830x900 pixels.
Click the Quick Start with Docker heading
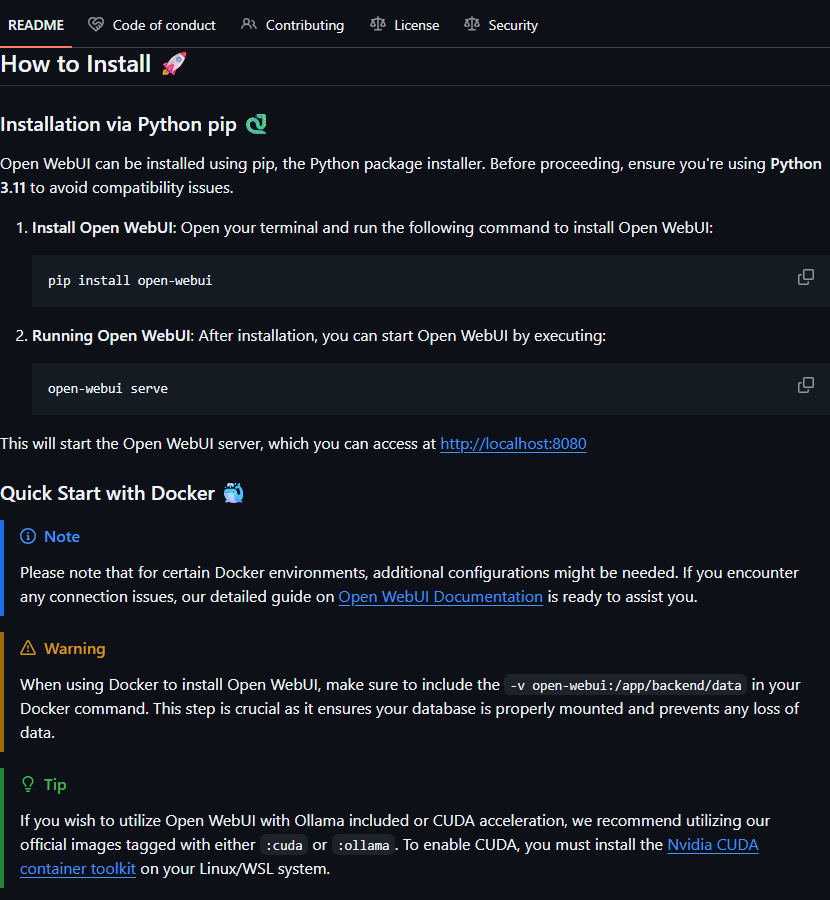point(108,493)
